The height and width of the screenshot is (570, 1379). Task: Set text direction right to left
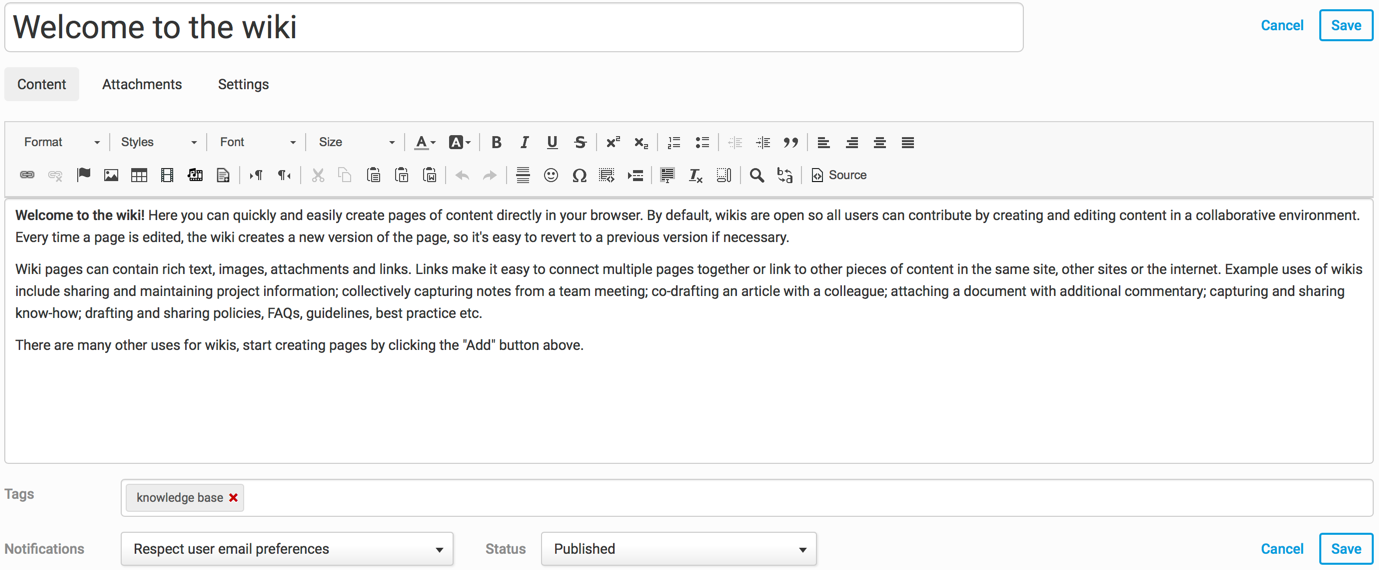[284, 175]
